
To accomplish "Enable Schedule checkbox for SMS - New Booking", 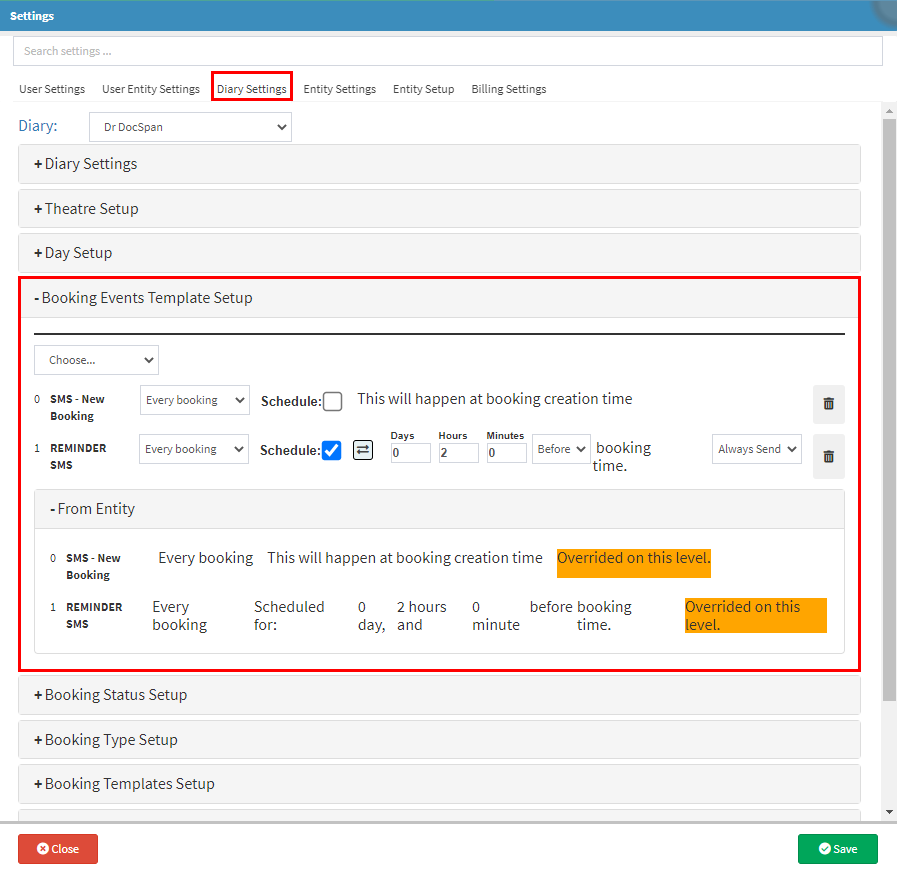I will point(333,401).
